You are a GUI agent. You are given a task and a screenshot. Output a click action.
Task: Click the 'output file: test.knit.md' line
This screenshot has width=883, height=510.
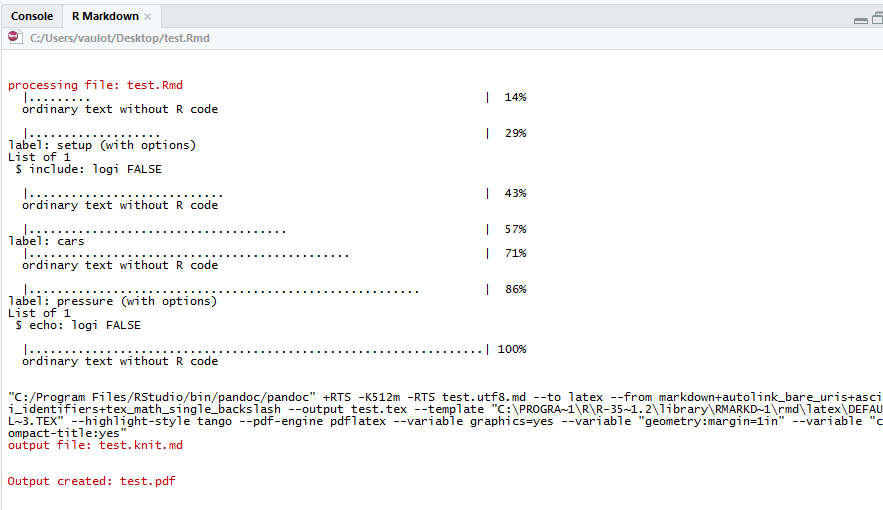[95, 445]
